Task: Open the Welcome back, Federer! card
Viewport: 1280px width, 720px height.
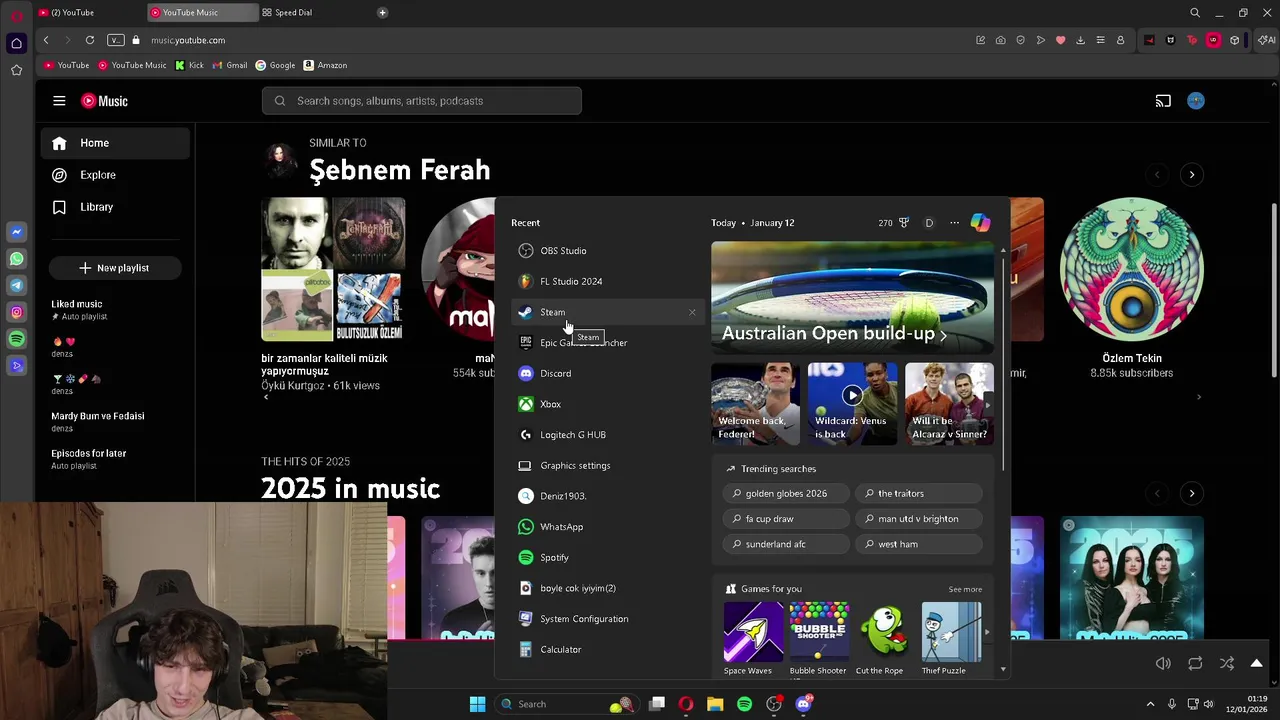Action: 755,404
